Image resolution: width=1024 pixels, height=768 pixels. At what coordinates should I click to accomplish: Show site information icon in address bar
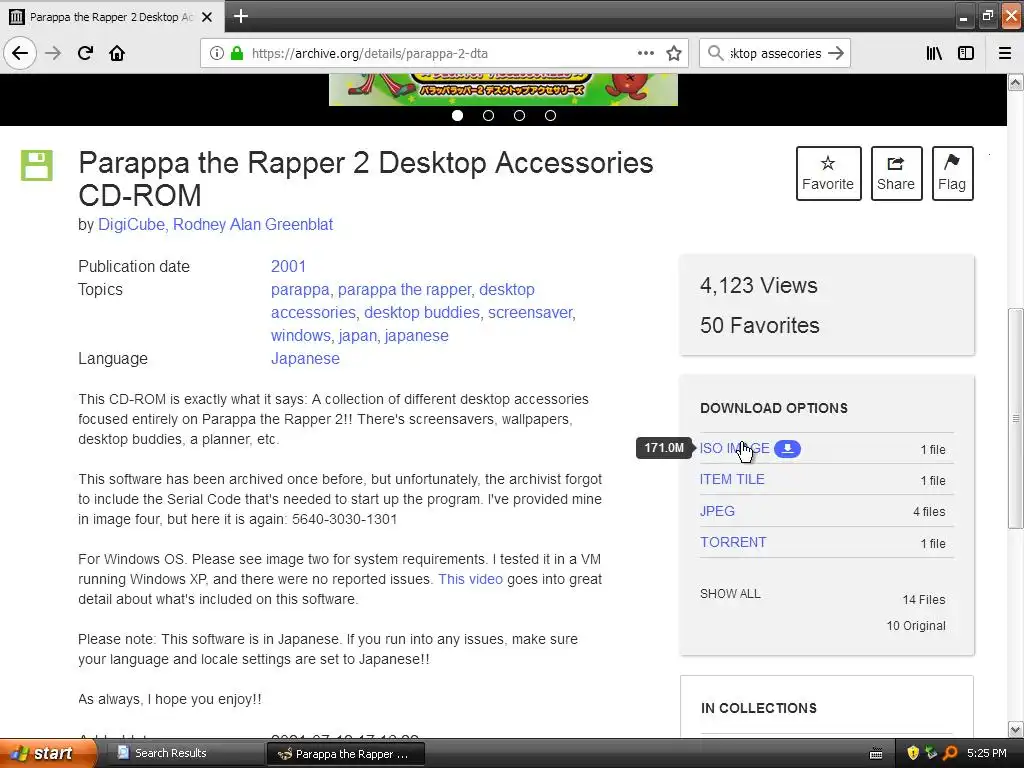[217, 53]
